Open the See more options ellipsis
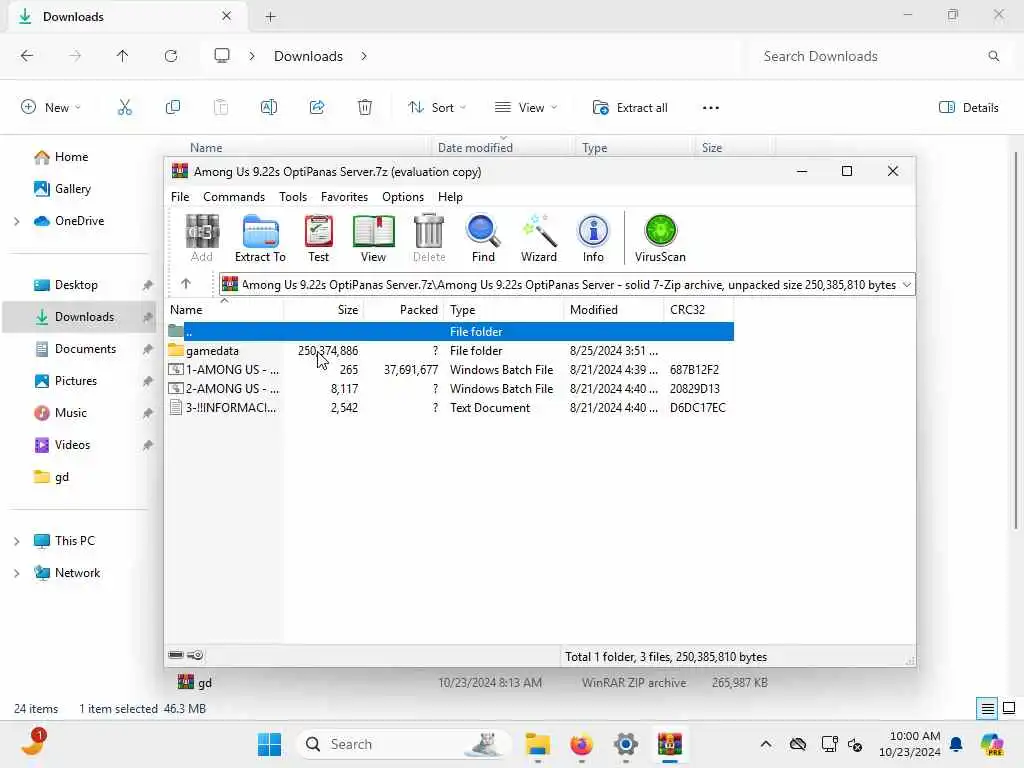 (x=711, y=108)
